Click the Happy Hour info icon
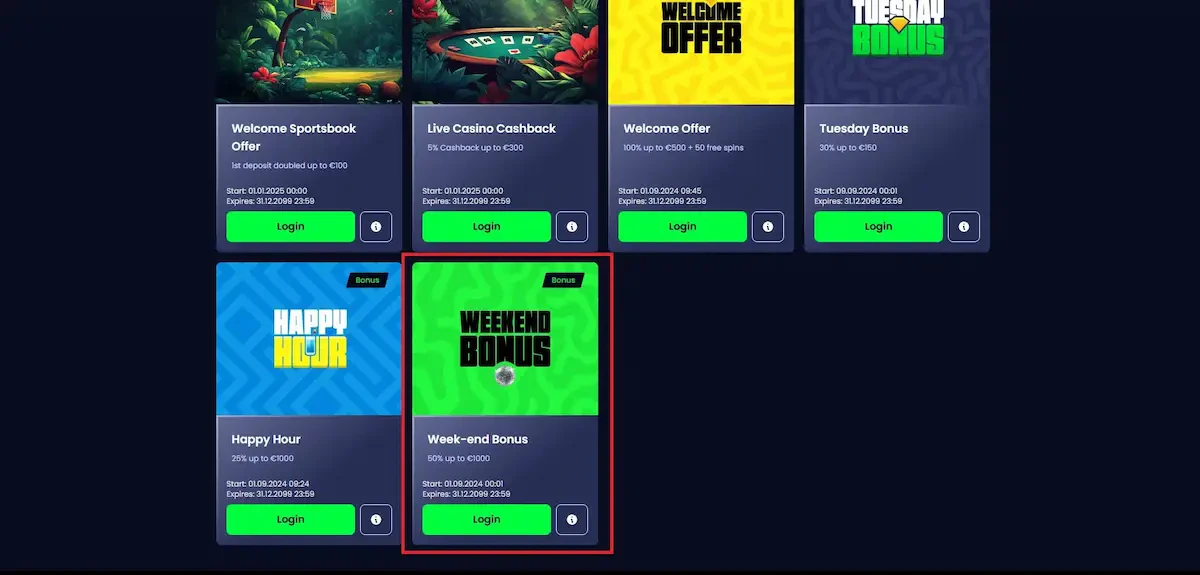The height and width of the screenshot is (575, 1200). coord(376,520)
